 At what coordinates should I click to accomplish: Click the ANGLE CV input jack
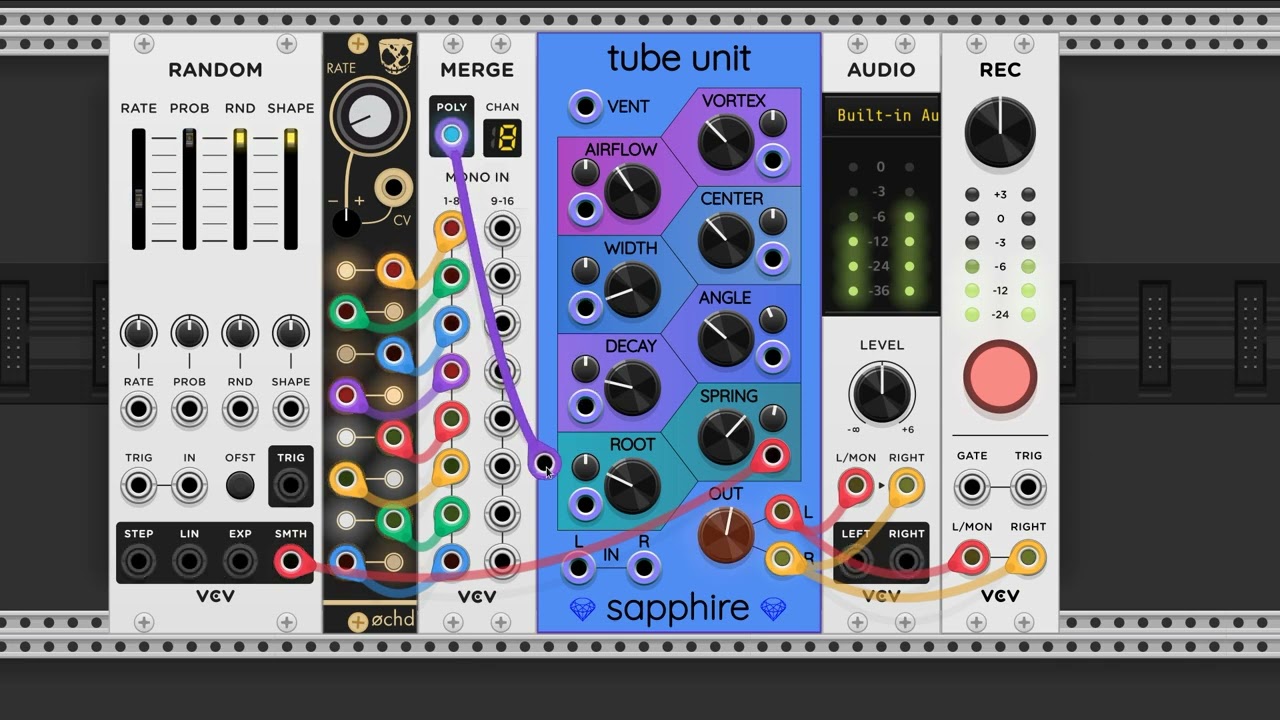pyautogui.click(x=772, y=356)
